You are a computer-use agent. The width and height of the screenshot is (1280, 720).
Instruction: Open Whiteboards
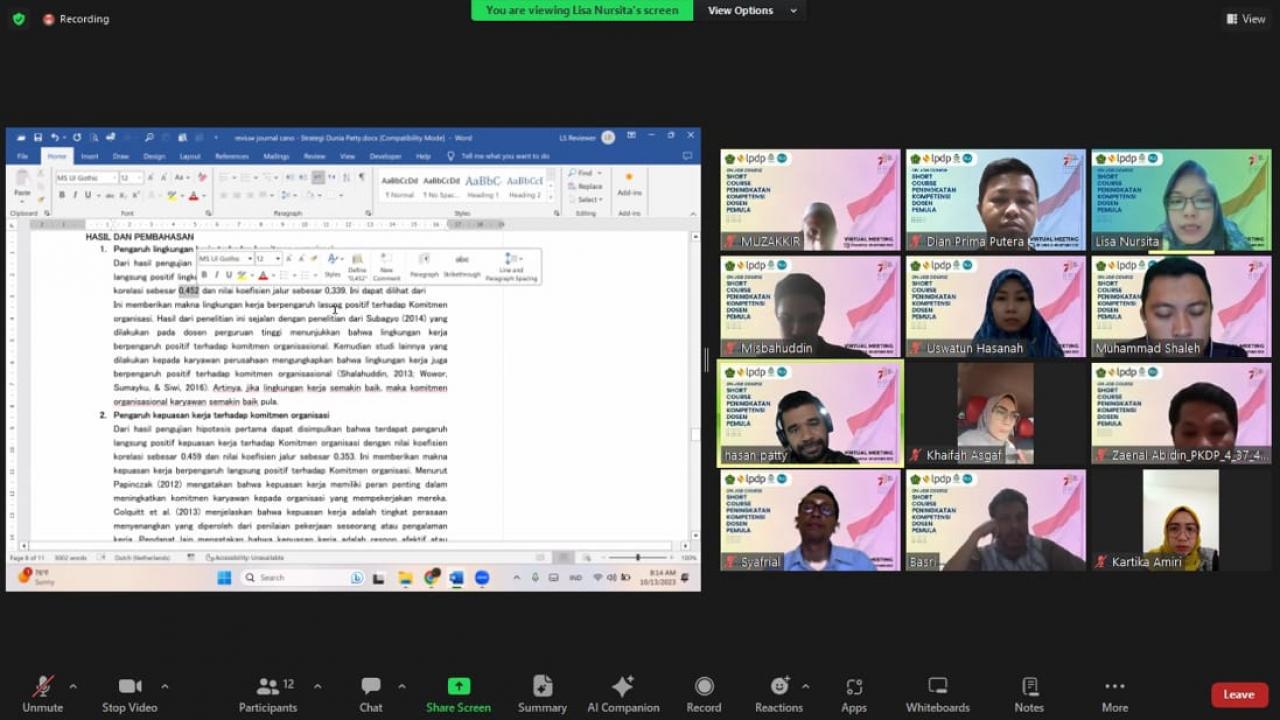point(937,694)
